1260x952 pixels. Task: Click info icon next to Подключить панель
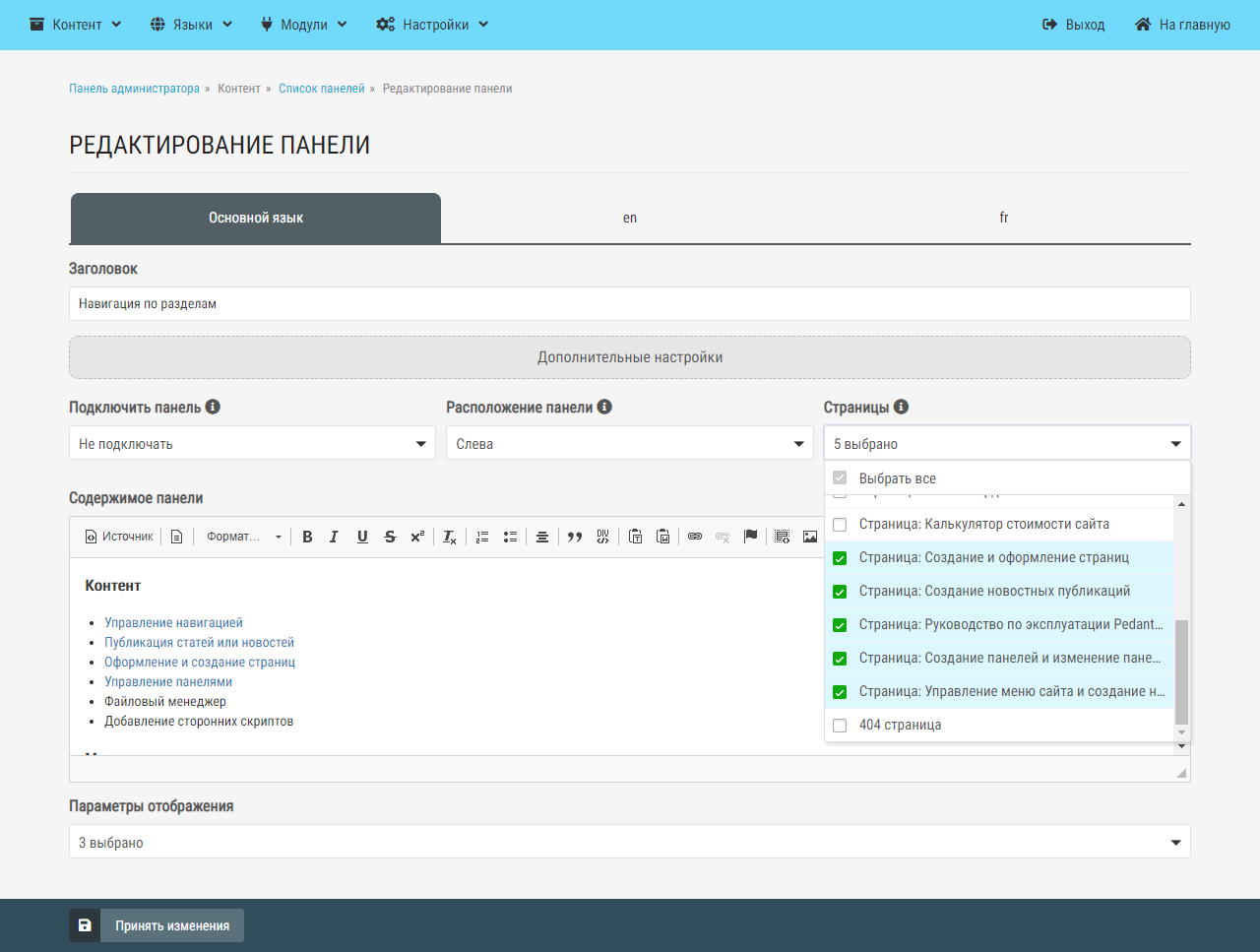[x=213, y=407]
